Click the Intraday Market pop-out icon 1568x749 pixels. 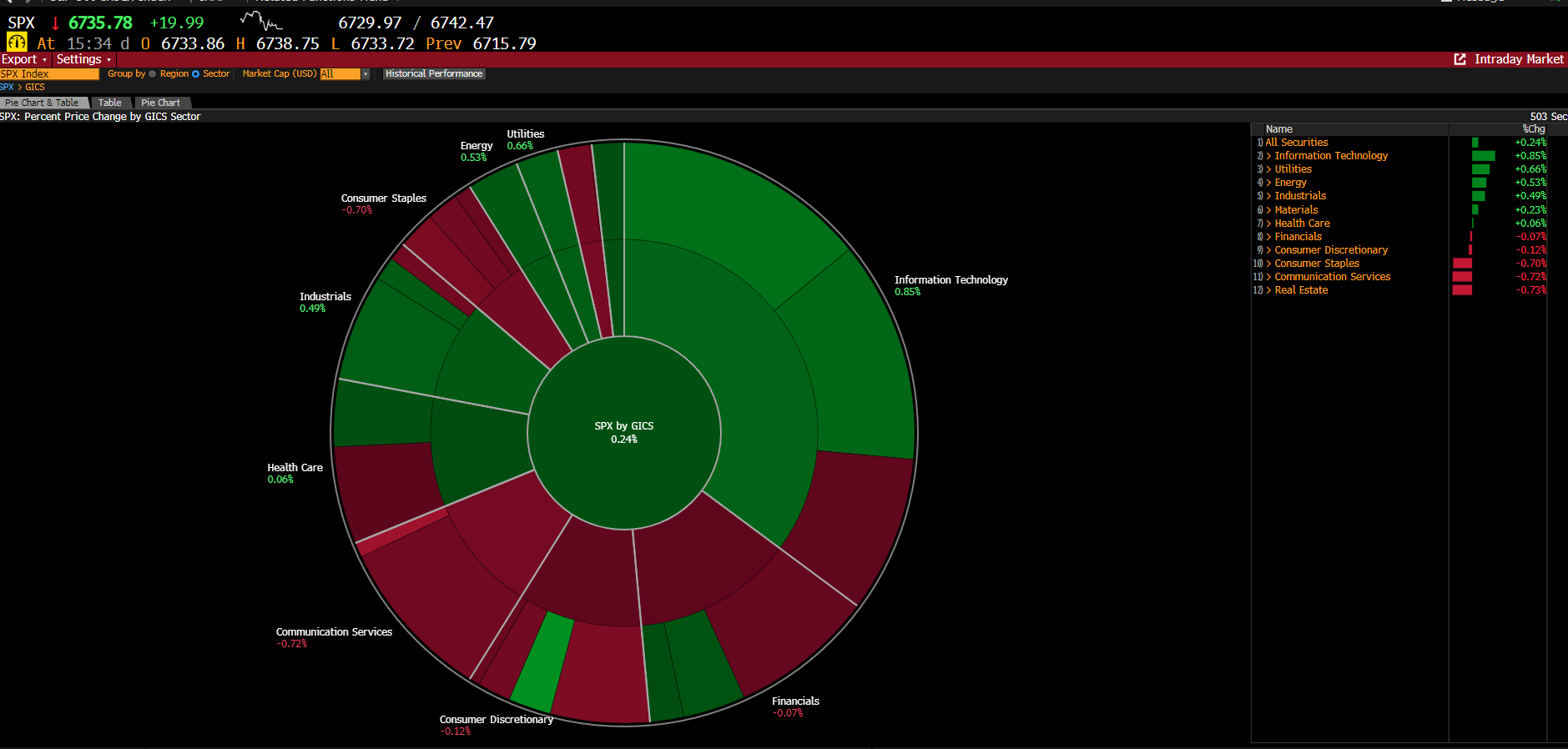(1460, 59)
